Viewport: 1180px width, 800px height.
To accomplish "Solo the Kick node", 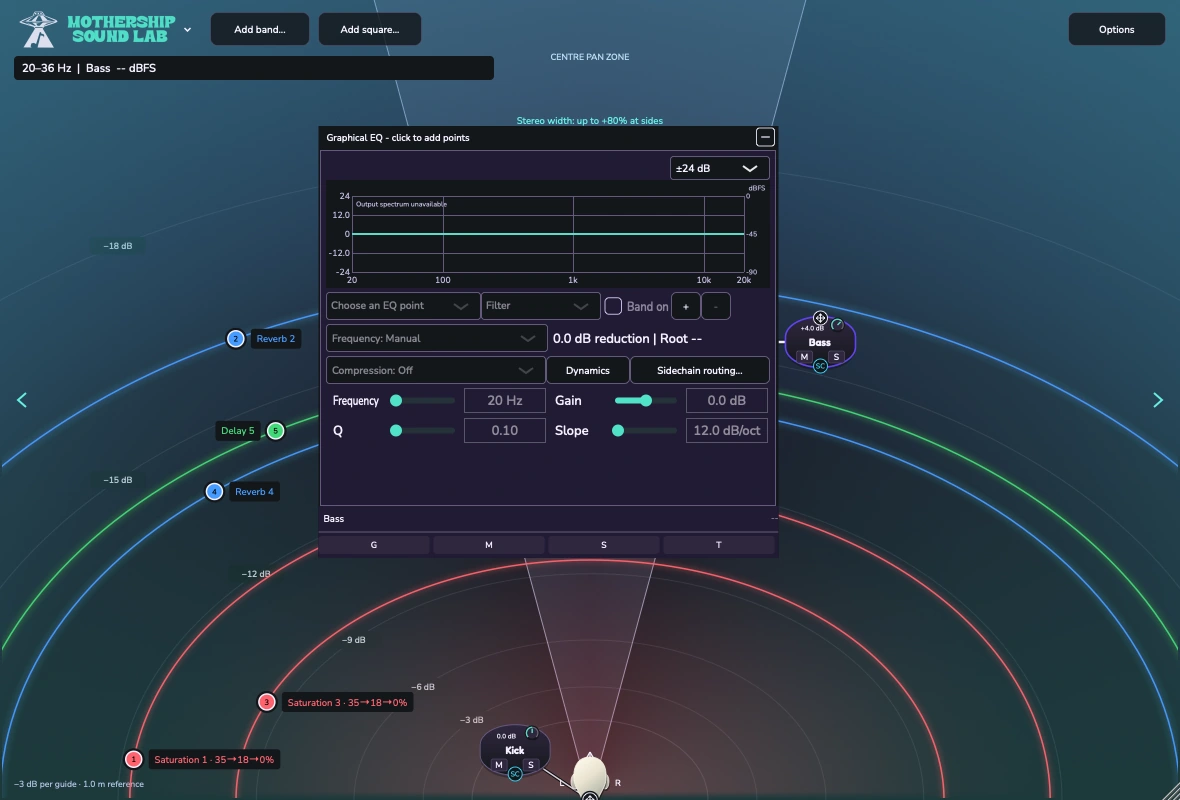I will [531, 765].
